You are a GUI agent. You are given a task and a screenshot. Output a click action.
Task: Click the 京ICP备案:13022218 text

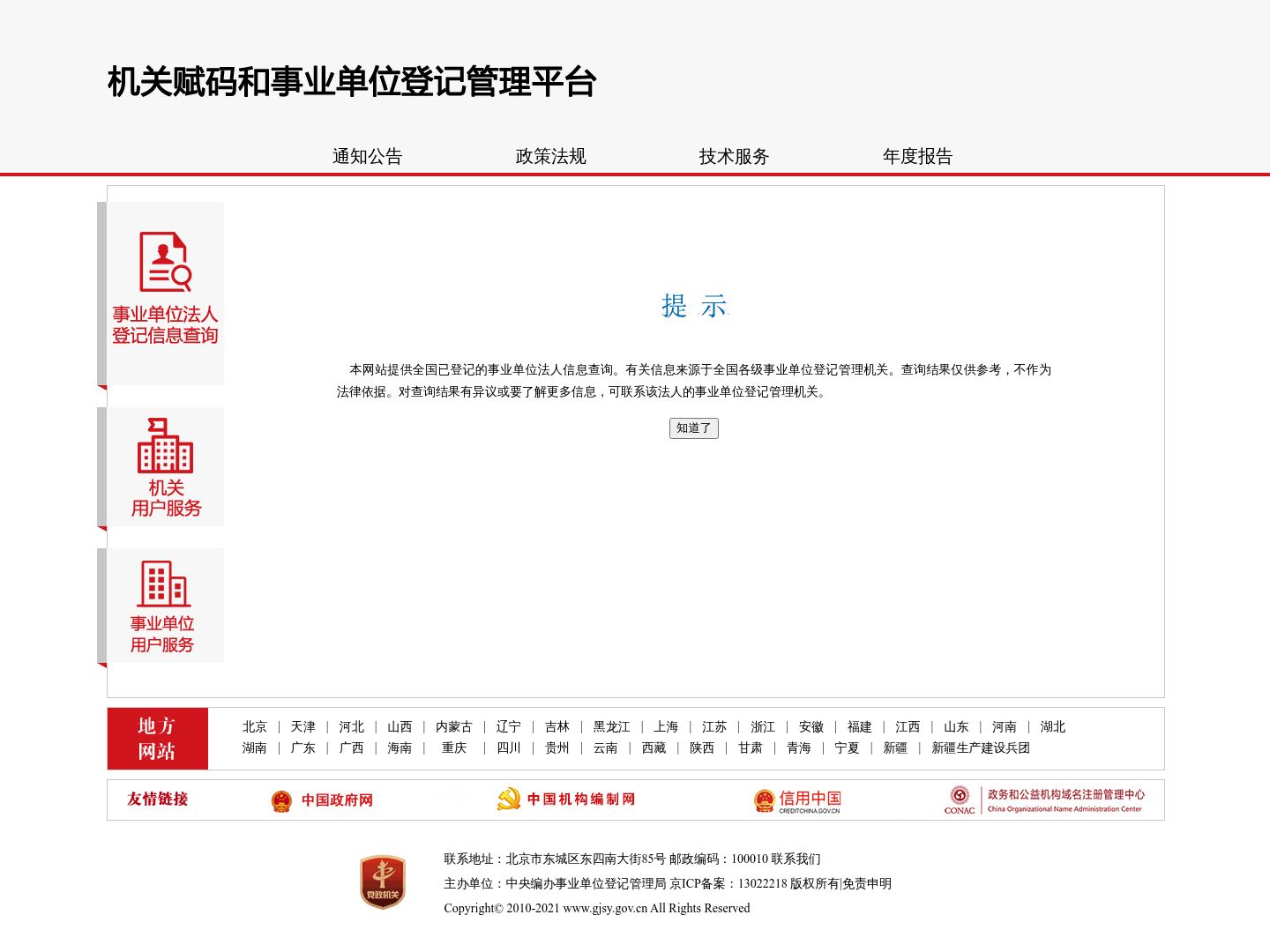point(728,884)
